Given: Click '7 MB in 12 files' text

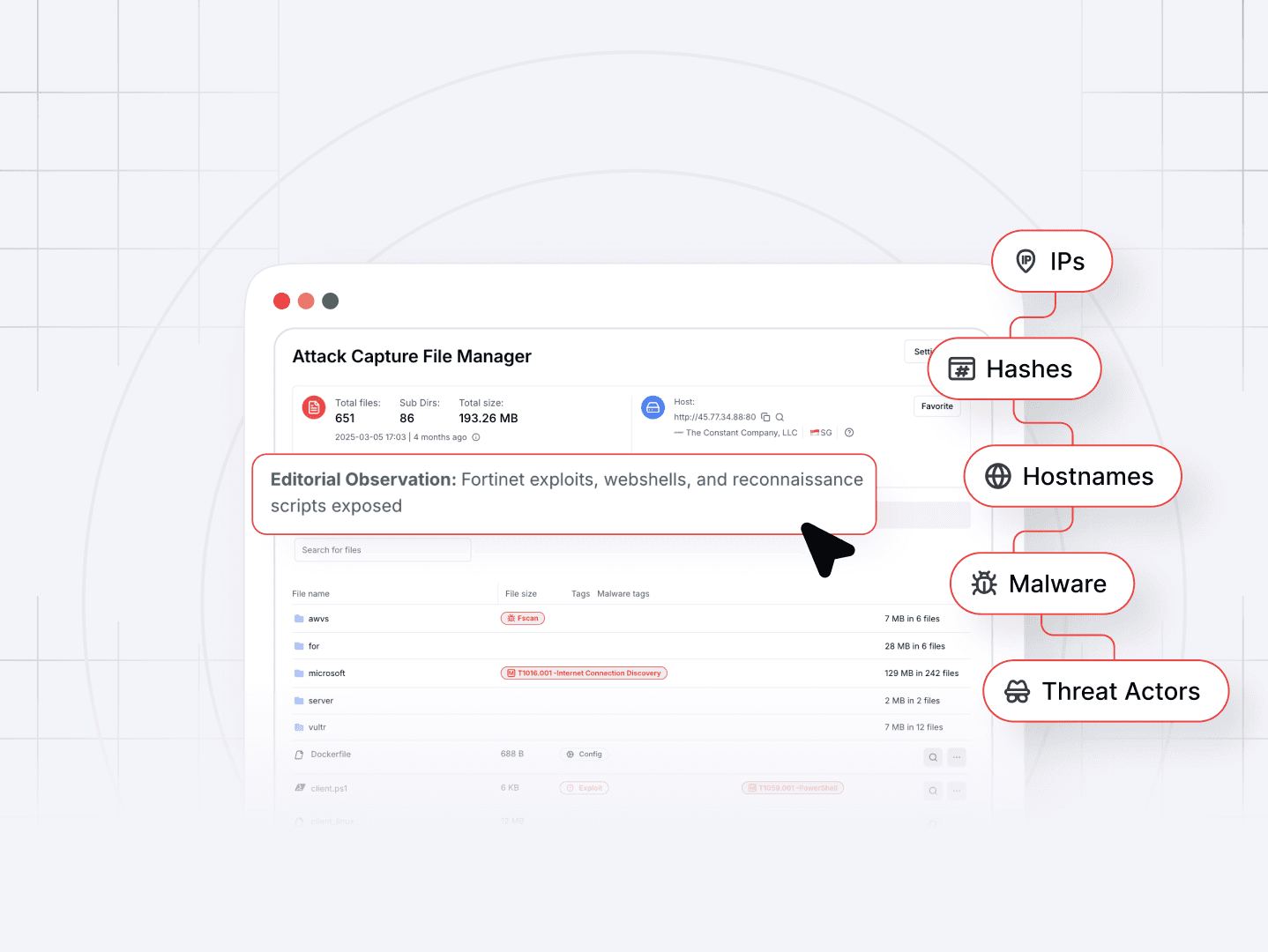Looking at the screenshot, I should click(914, 727).
